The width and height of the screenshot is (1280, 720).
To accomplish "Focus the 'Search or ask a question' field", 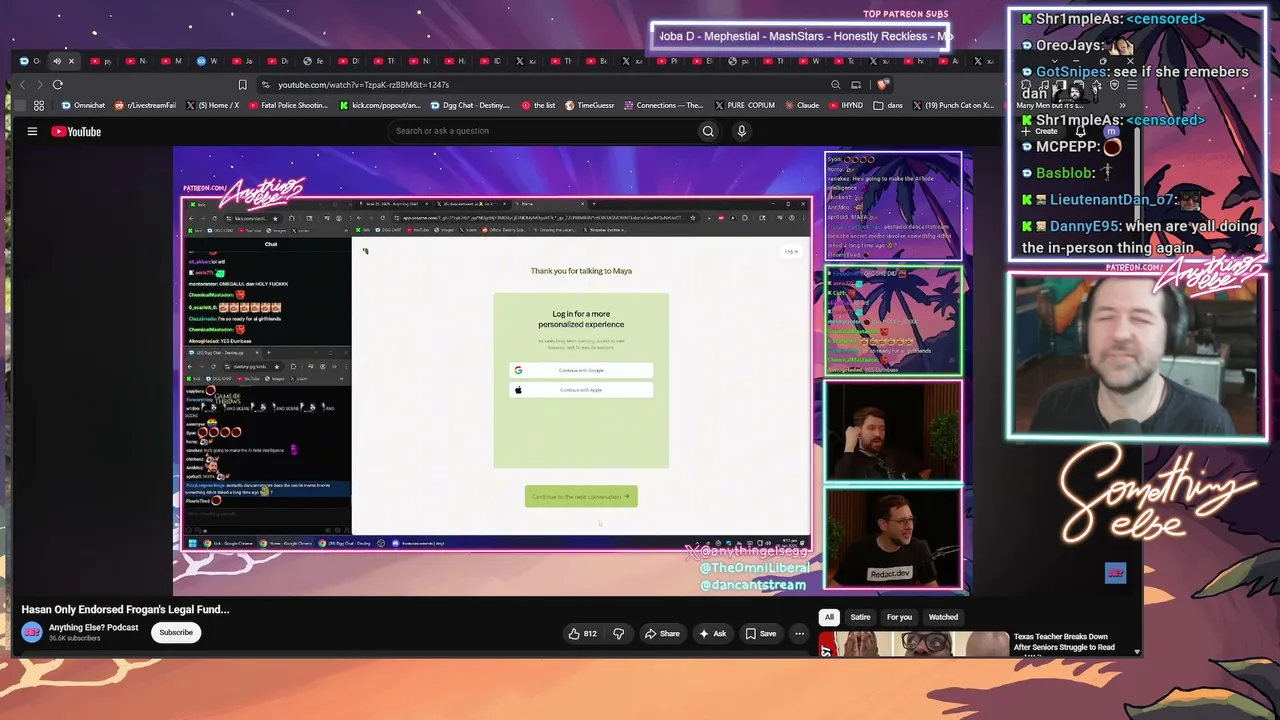I will (x=543, y=131).
